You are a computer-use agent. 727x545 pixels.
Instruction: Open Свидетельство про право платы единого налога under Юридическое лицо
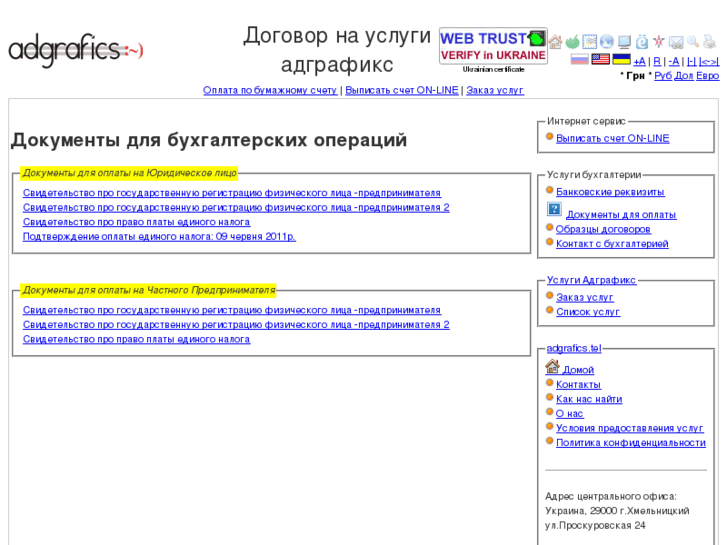[x=136, y=222]
